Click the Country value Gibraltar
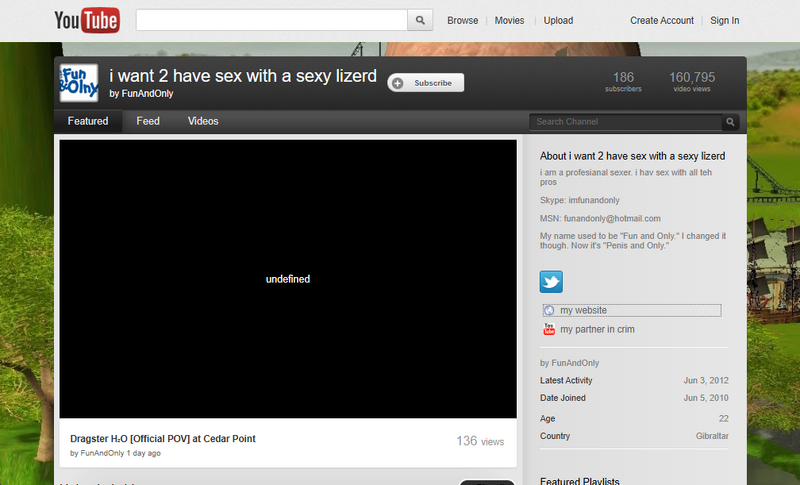This screenshot has width=800, height=485. click(712, 436)
